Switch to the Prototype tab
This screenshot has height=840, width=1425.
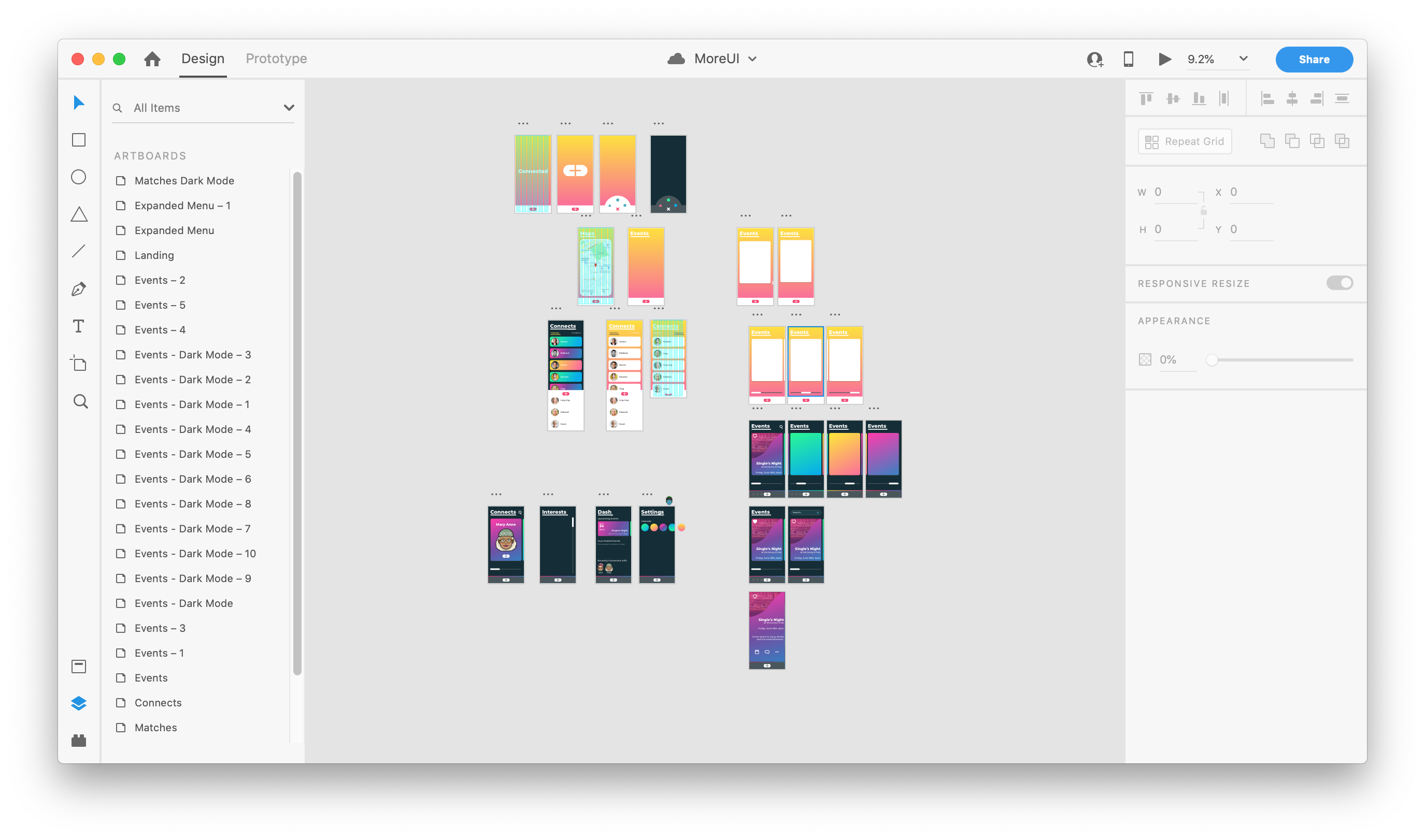(276, 59)
